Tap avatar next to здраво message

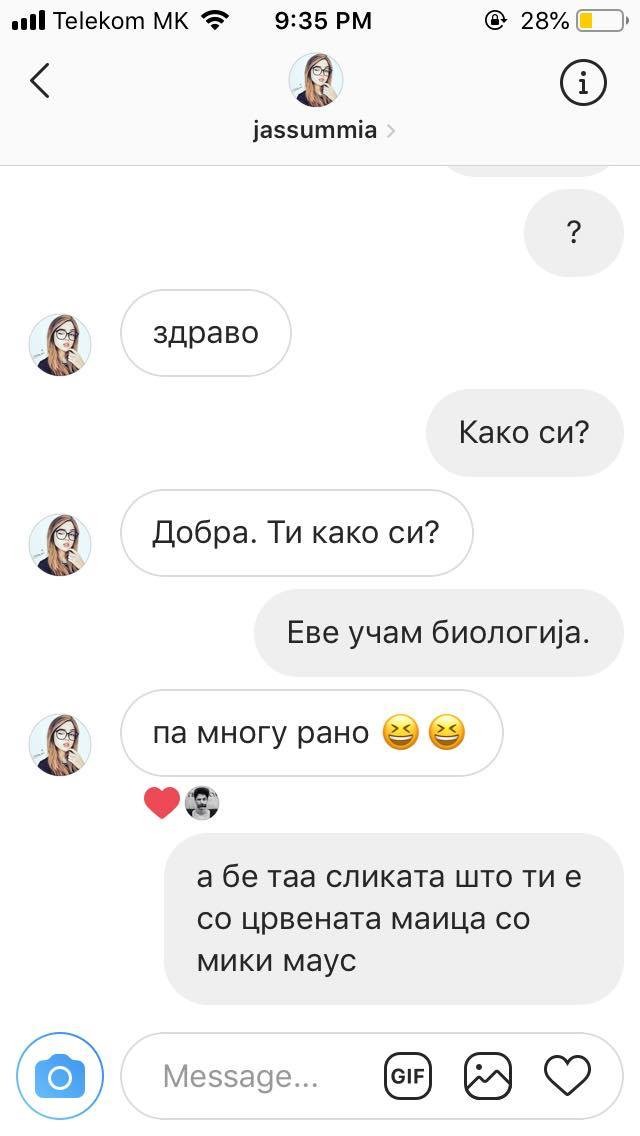pyautogui.click(x=60, y=345)
